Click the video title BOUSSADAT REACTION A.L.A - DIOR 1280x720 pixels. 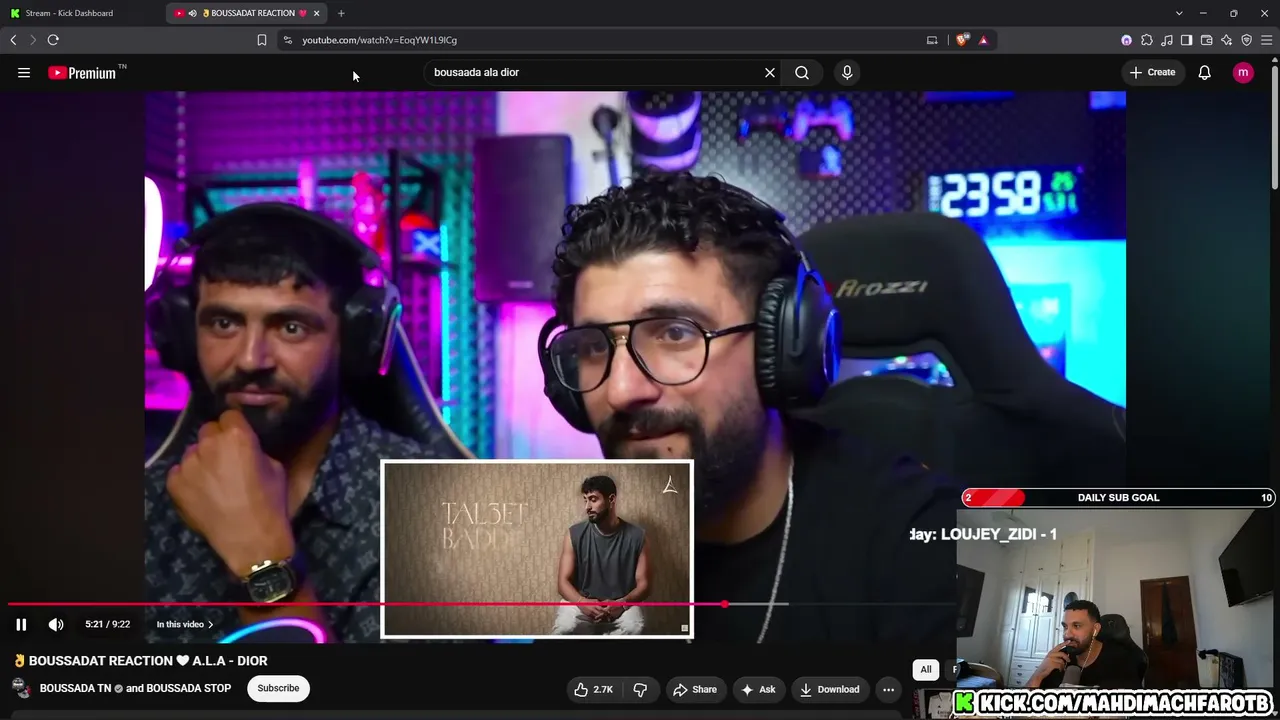(141, 661)
